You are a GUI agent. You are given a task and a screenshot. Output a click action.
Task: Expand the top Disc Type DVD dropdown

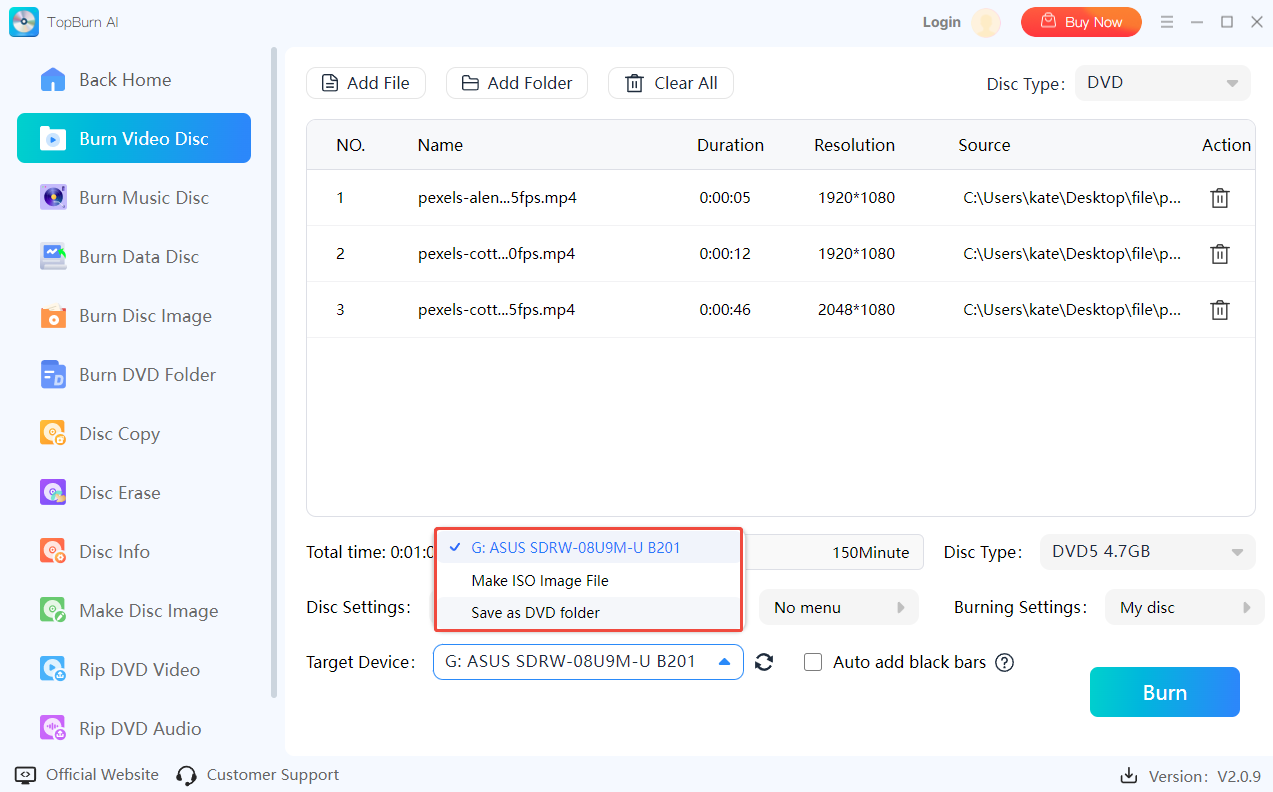[x=1162, y=83]
